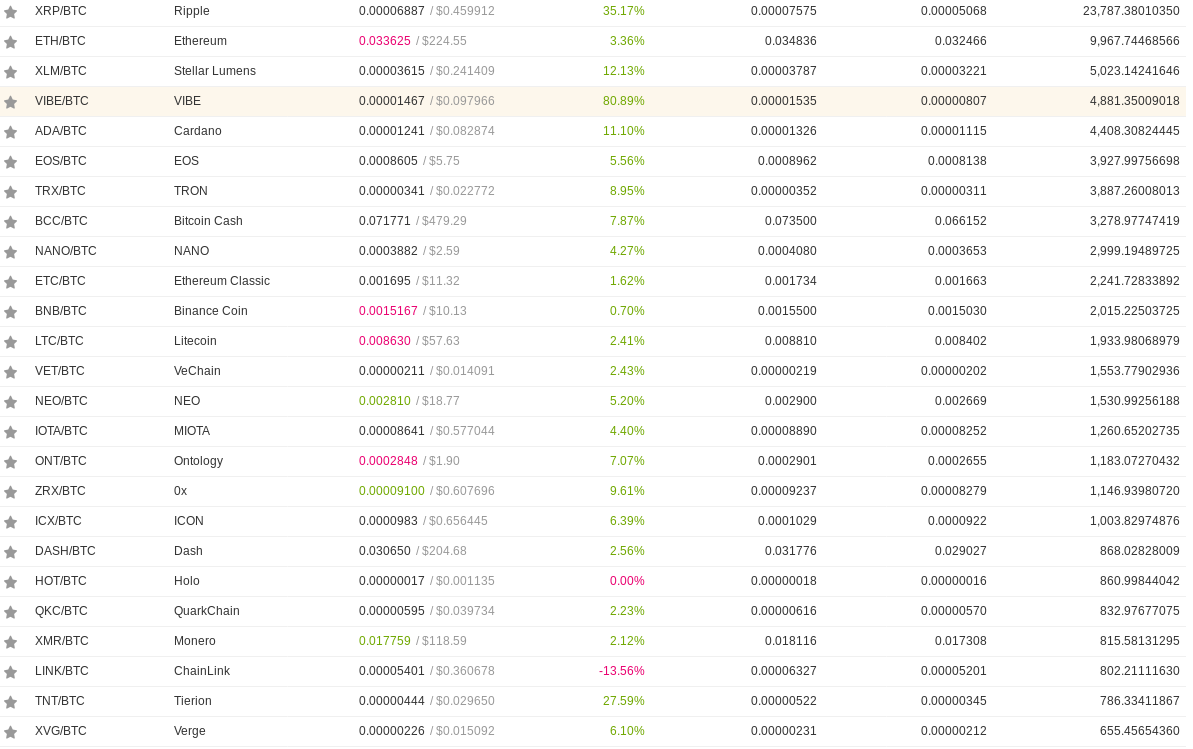Star the DASH/BTC pair

[x=11, y=552]
